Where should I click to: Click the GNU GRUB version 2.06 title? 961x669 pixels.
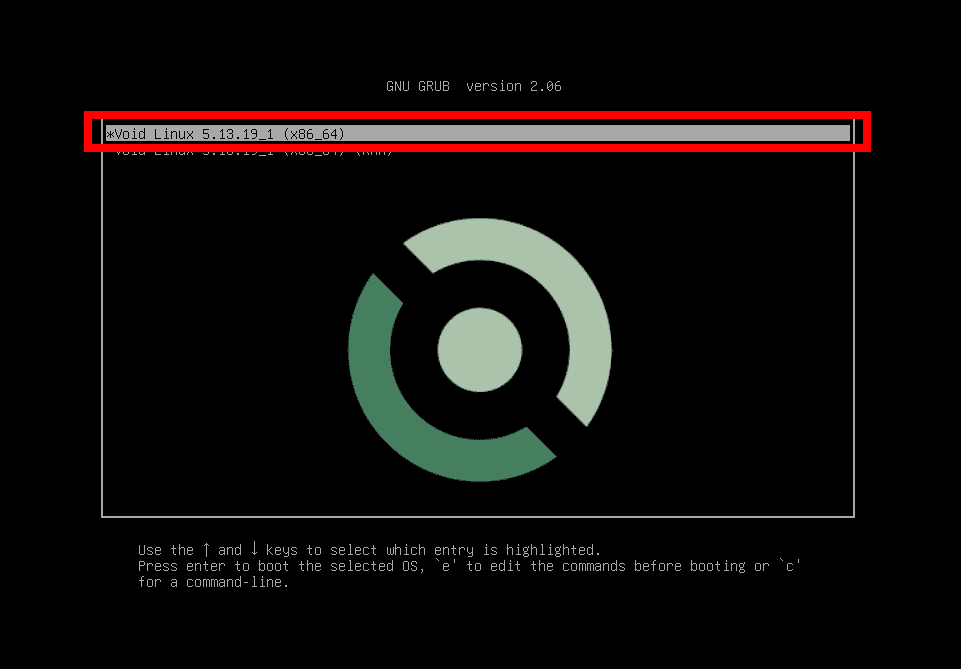[x=474, y=86]
